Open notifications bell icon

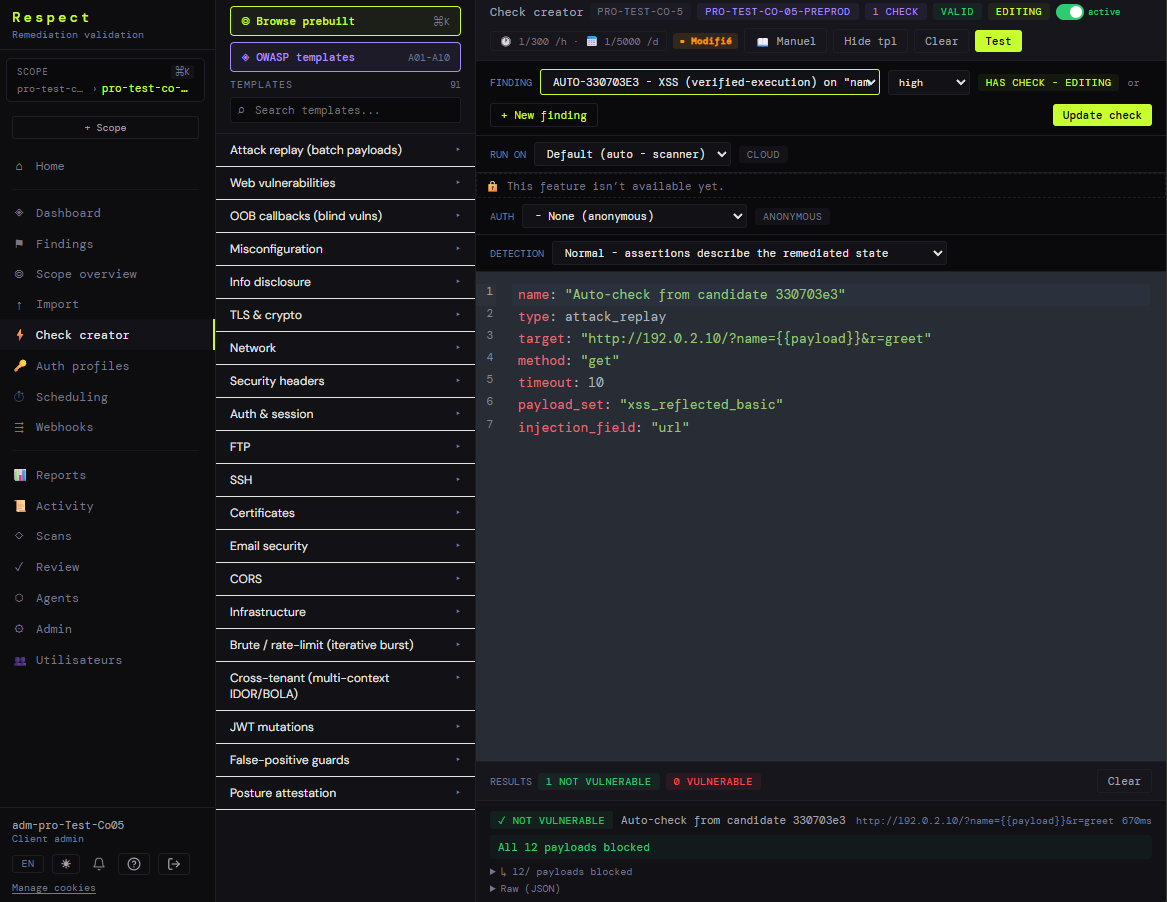click(99, 864)
